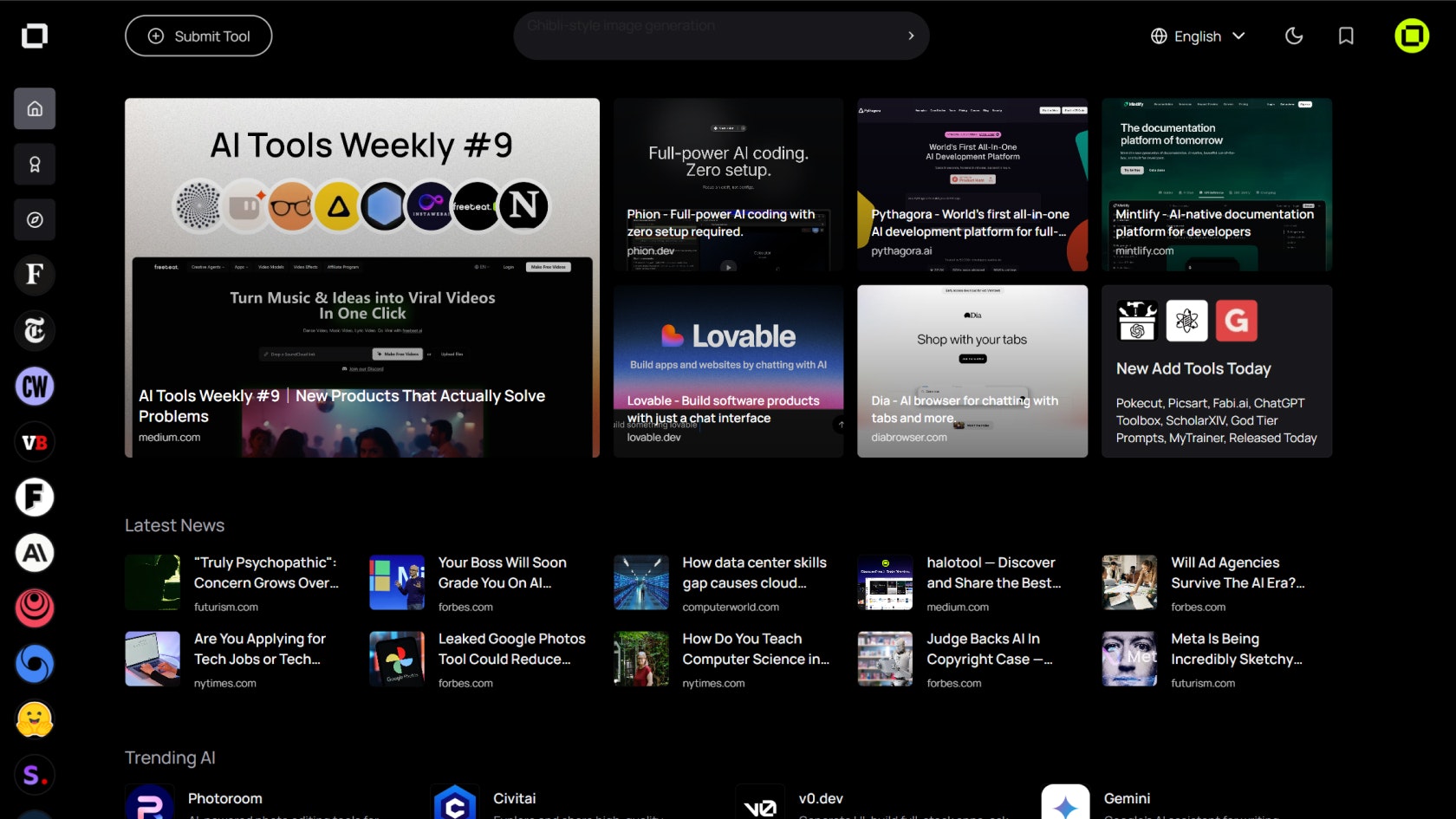Viewport: 1456px width, 819px height.
Task: Open 'Truly Psychopathic' futurism.com article
Action: tap(234, 582)
